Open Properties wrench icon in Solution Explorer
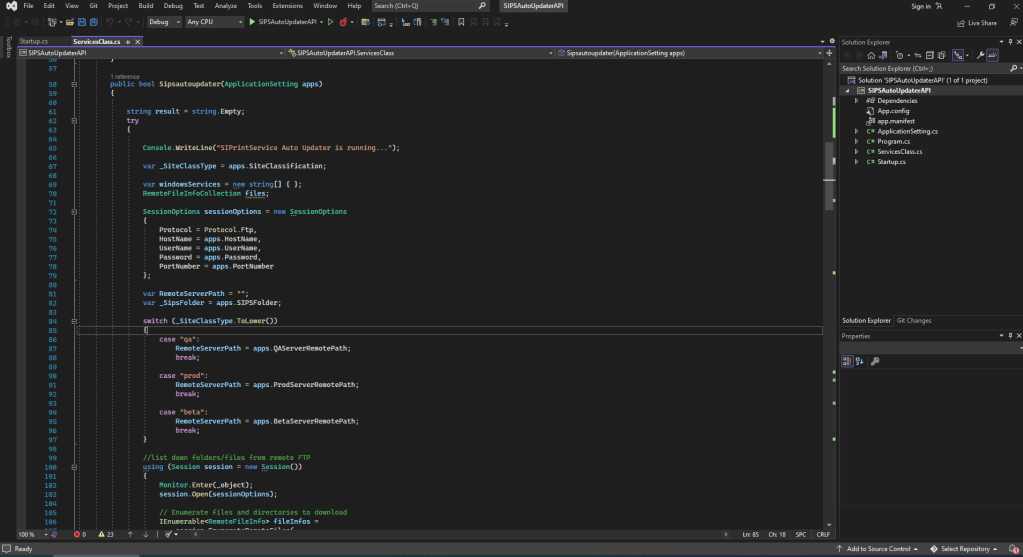The image size is (1023, 557). 980,55
